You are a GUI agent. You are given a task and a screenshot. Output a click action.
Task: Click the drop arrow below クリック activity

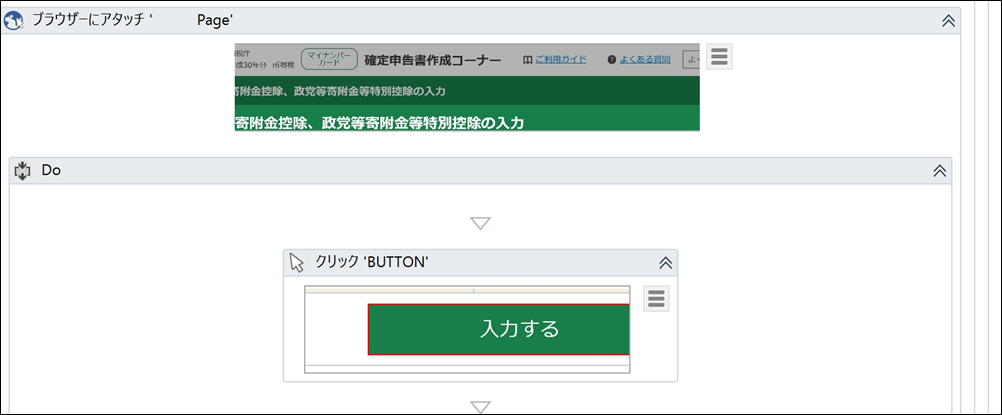(480, 407)
